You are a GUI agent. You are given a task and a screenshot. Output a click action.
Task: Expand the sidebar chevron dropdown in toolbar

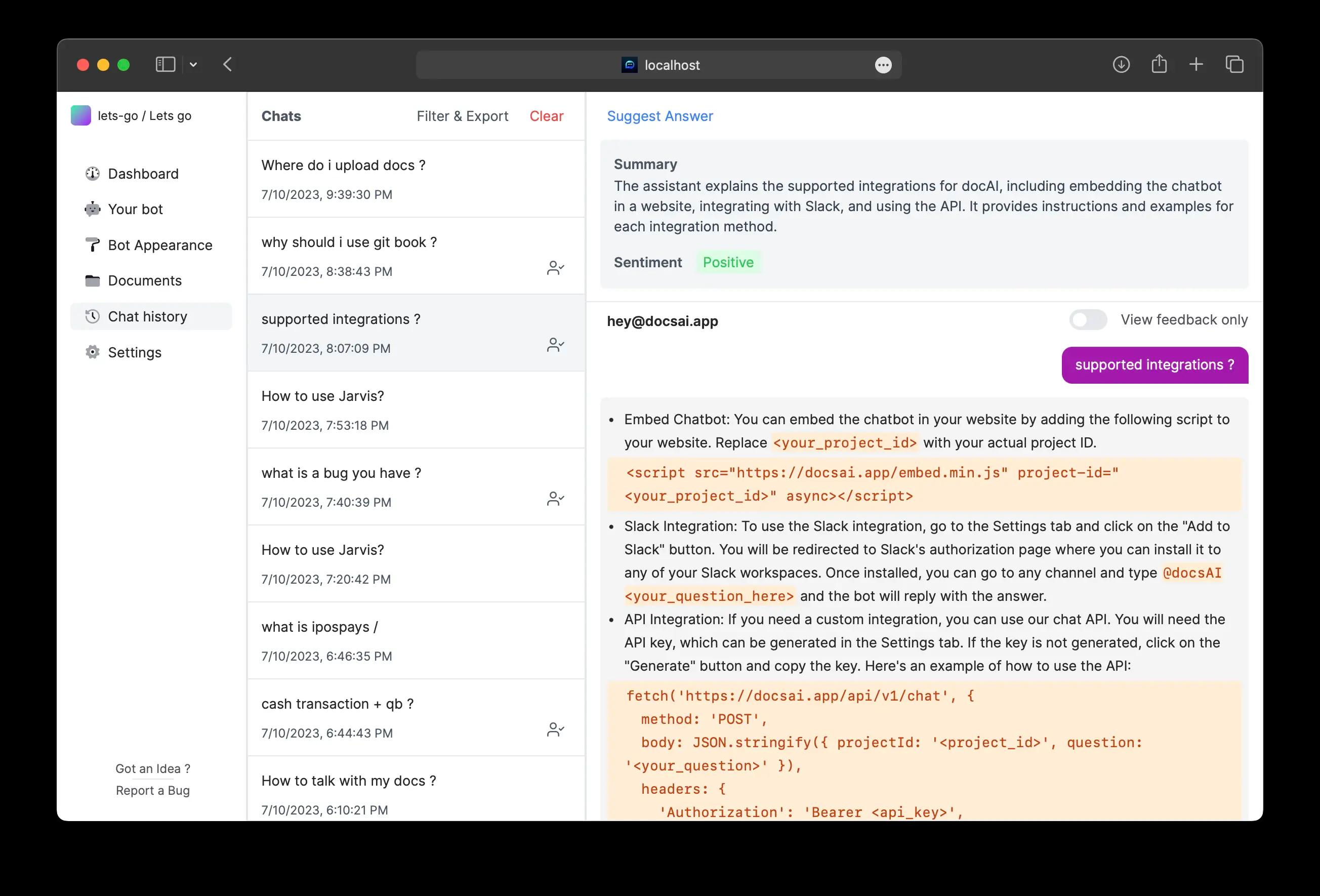tap(193, 65)
